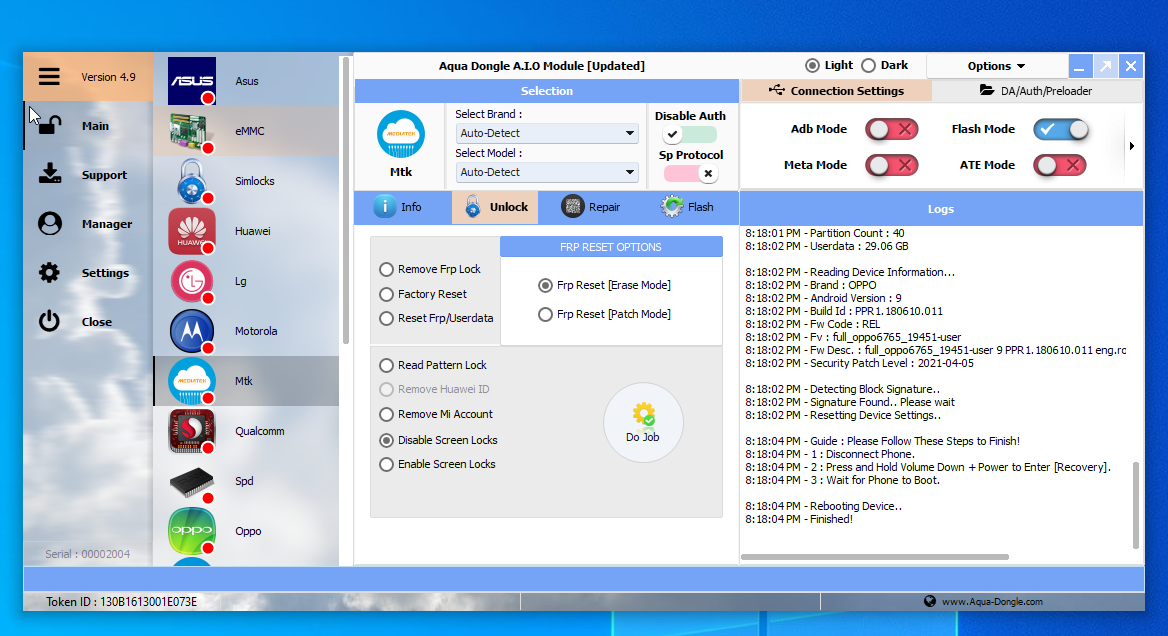Select the Spd chip icon
The image size is (1168, 636).
pyautogui.click(x=191, y=483)
